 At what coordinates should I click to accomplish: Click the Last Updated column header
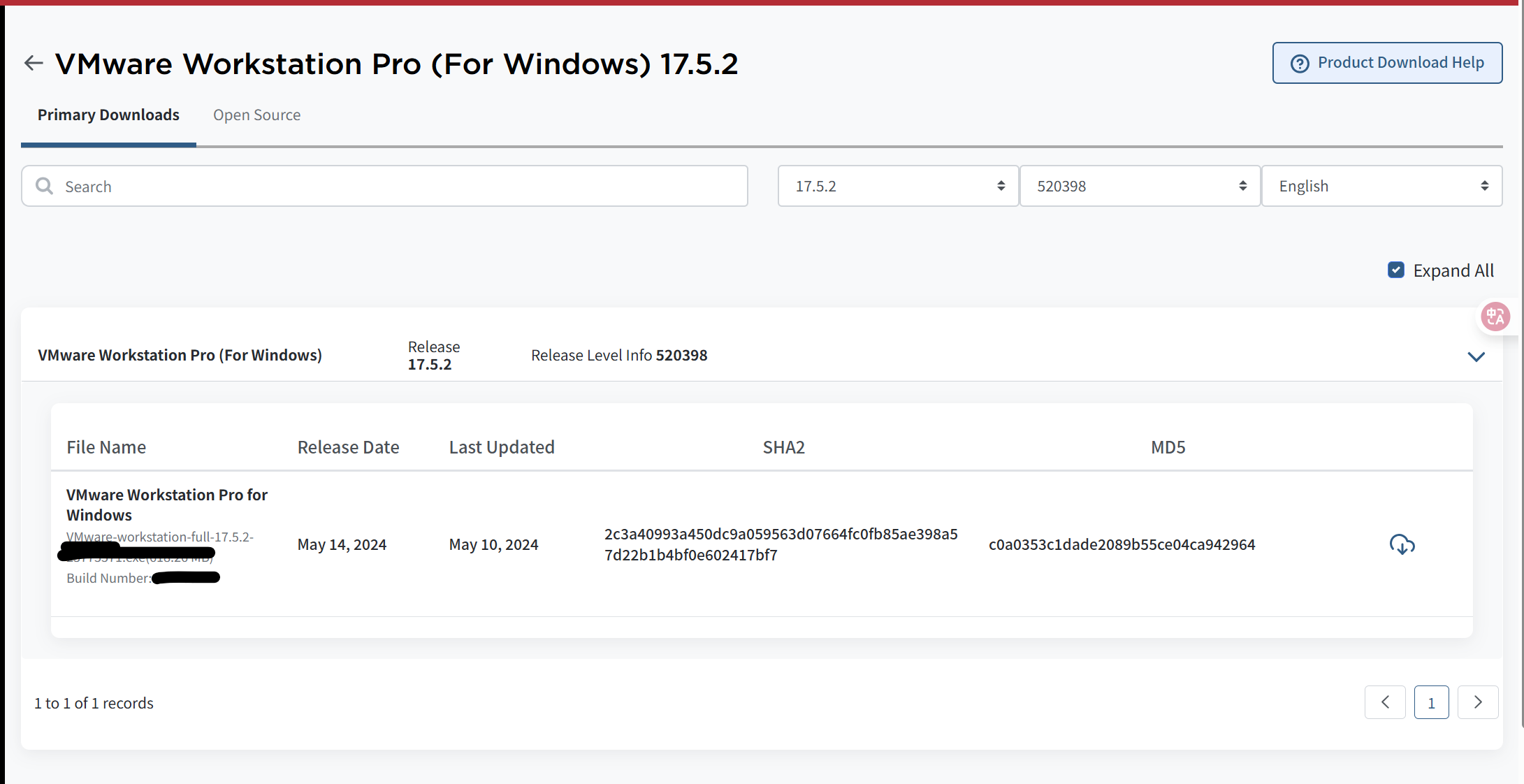tap(502, 447)
